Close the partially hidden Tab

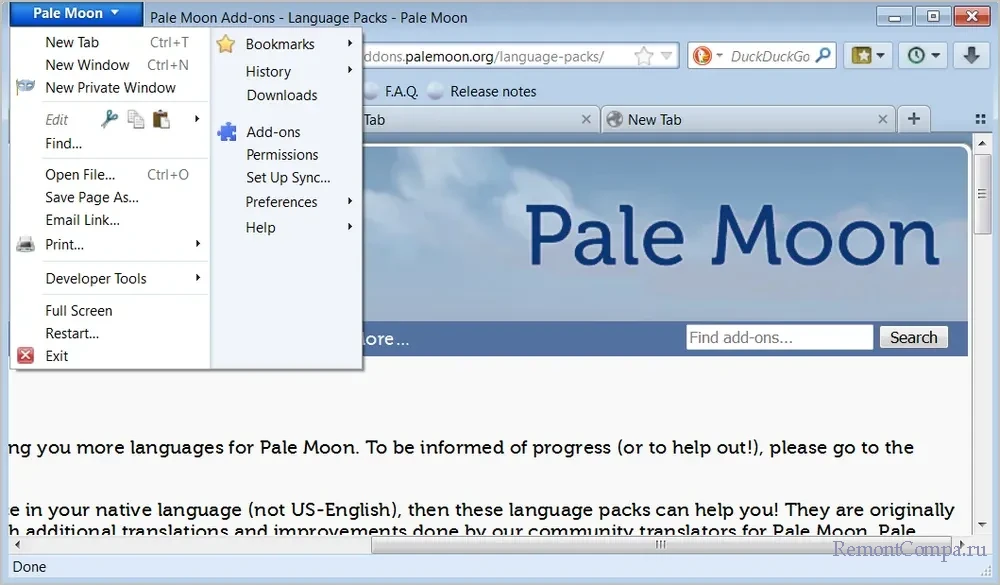586,119
